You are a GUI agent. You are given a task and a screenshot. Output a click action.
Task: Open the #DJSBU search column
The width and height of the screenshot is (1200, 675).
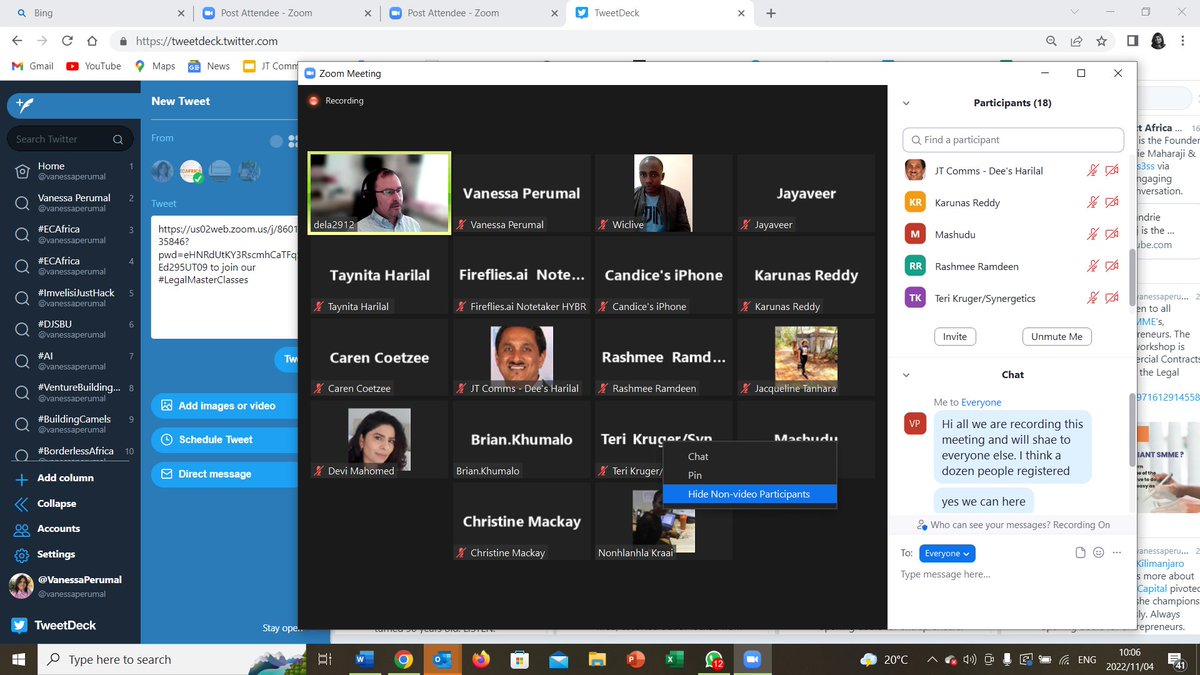pos(70,329)
